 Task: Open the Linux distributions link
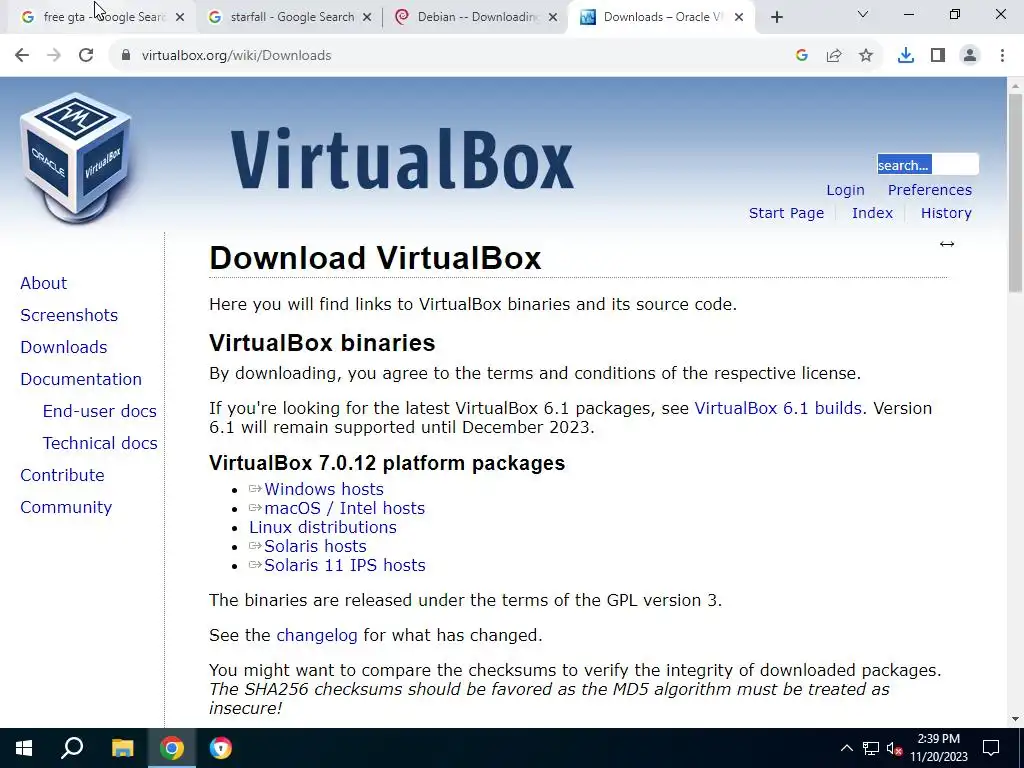click(323, 527)
